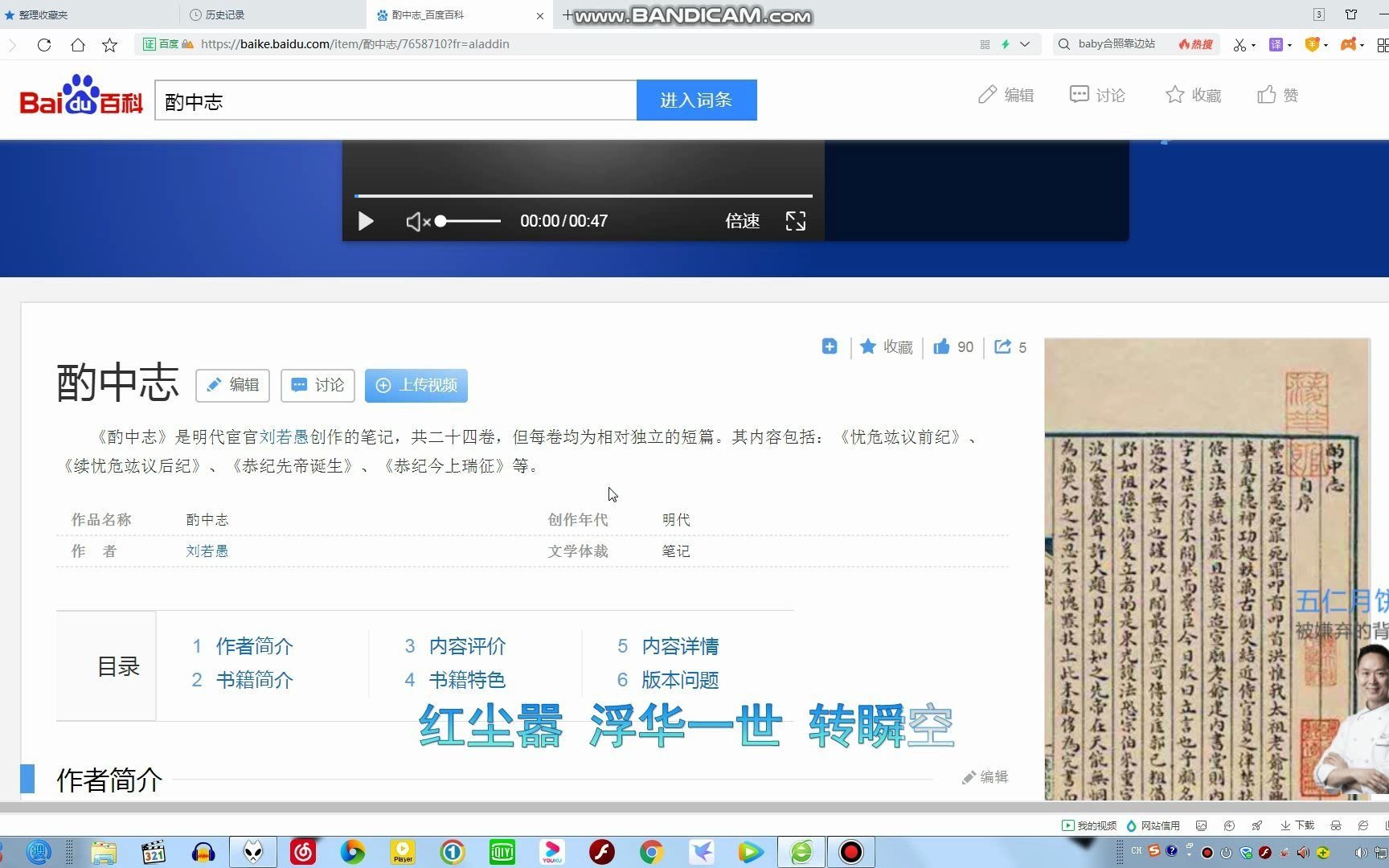Open the 刘若愚 author link in the info table
1389x868 pixels.
pyautogui.click(x=207, y=551)
